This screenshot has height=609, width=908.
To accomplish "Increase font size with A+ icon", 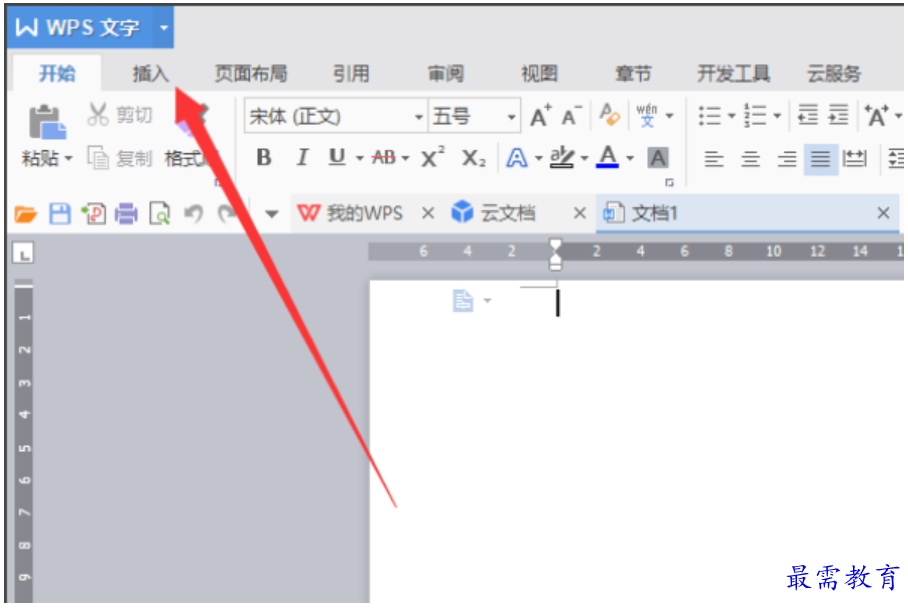I will click(x=541, y=116).
